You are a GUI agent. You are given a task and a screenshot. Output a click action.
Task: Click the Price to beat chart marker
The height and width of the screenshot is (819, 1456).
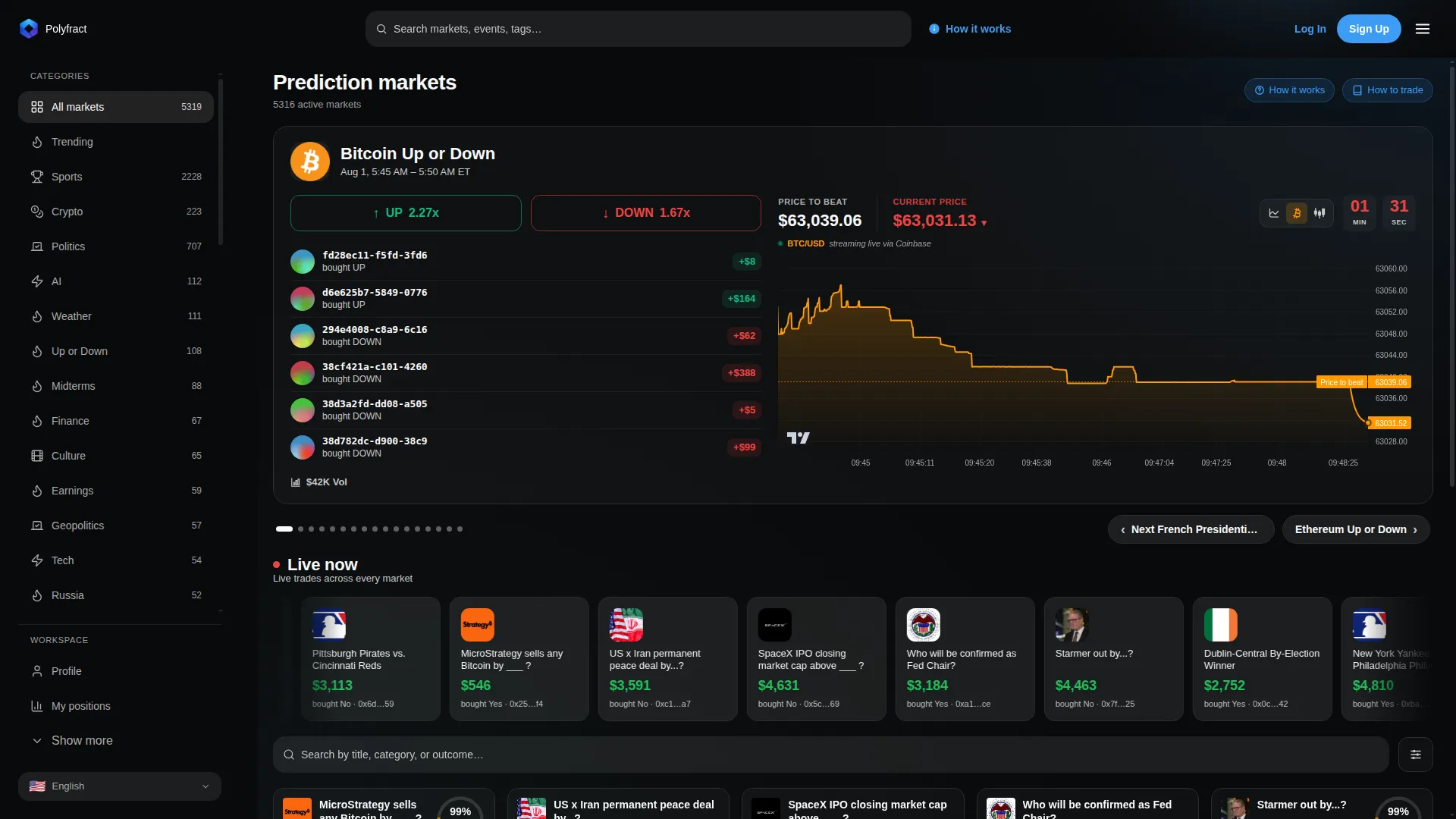pyautogui.click(x=1341, y=382)
